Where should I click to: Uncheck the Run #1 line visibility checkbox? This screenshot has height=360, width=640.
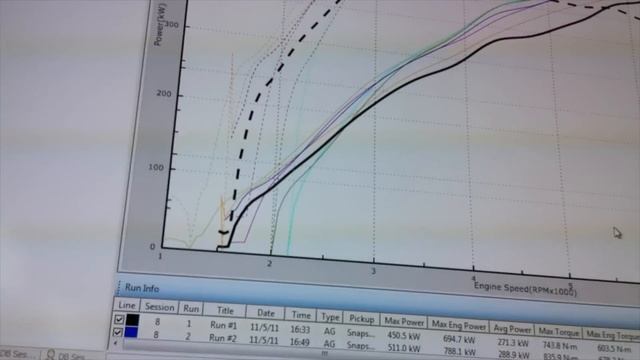coord(119,319)
